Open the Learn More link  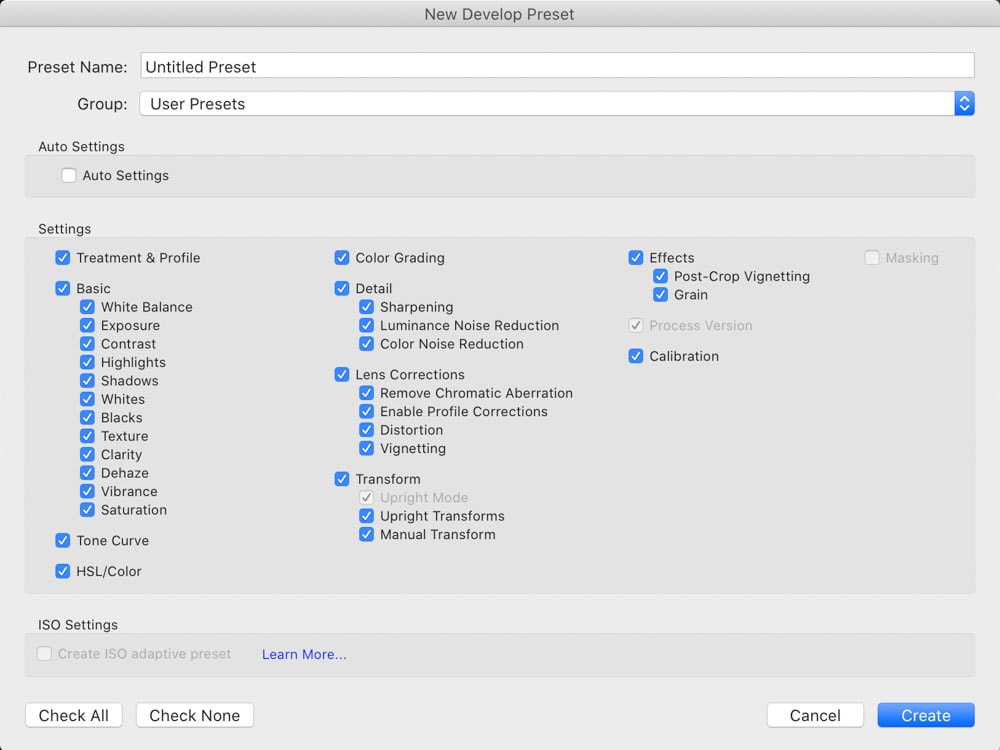pyautogui.click(x=304, y=654)
